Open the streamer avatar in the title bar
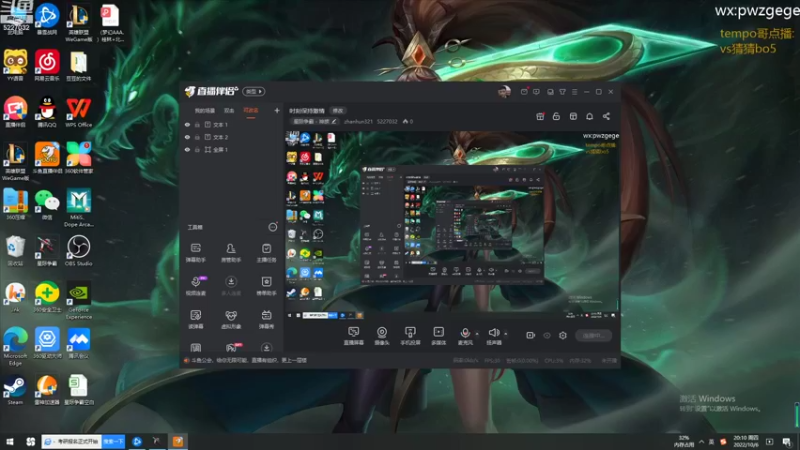The image size is (800, 450). pyautogui.click(x=504, y=92)
